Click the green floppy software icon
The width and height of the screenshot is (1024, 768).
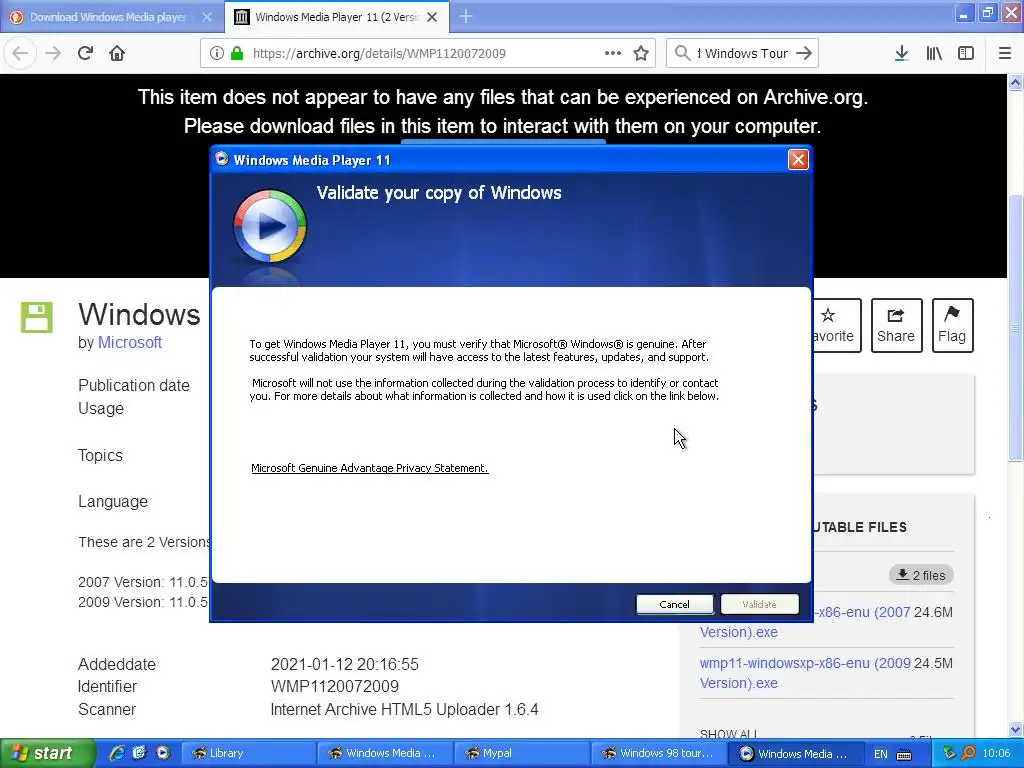[37, 317]
